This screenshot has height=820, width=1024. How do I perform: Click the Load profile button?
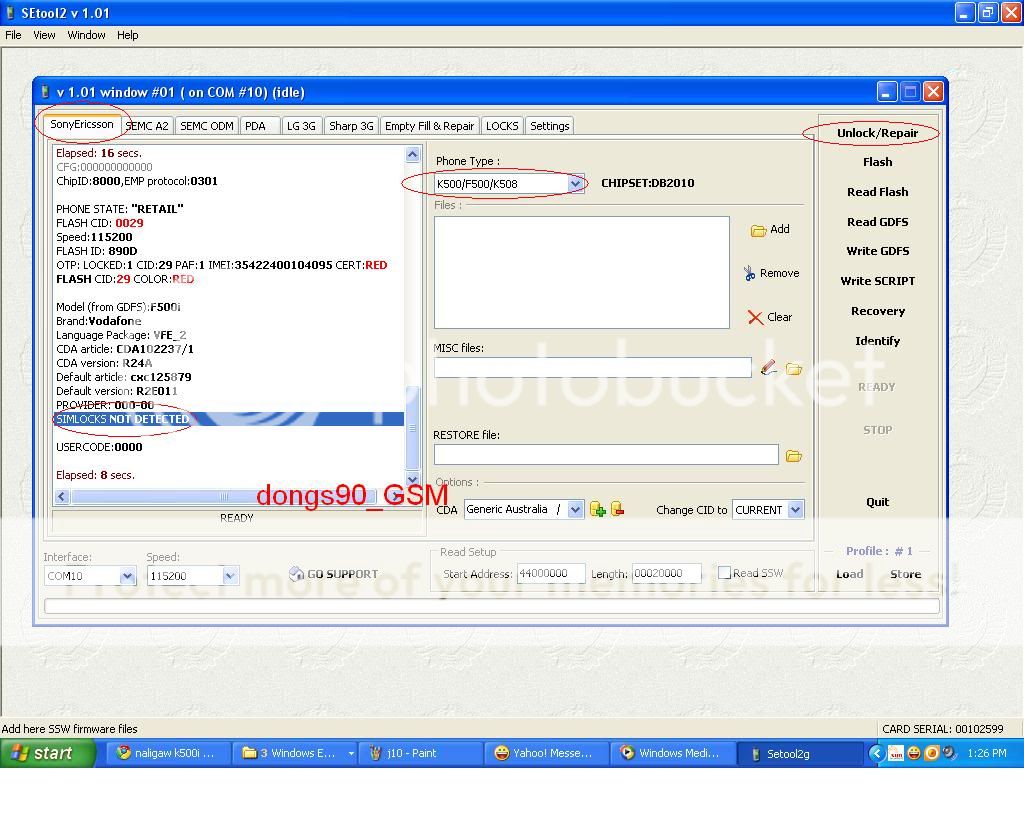tap(850, 574)
